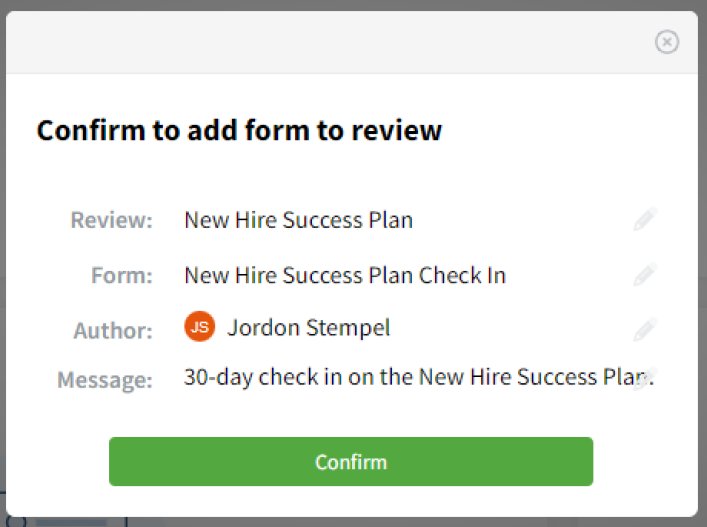This screenshot has height=527, width=707.
Task: Click the author name Jordon Stempel
Action: coord(309,328)
